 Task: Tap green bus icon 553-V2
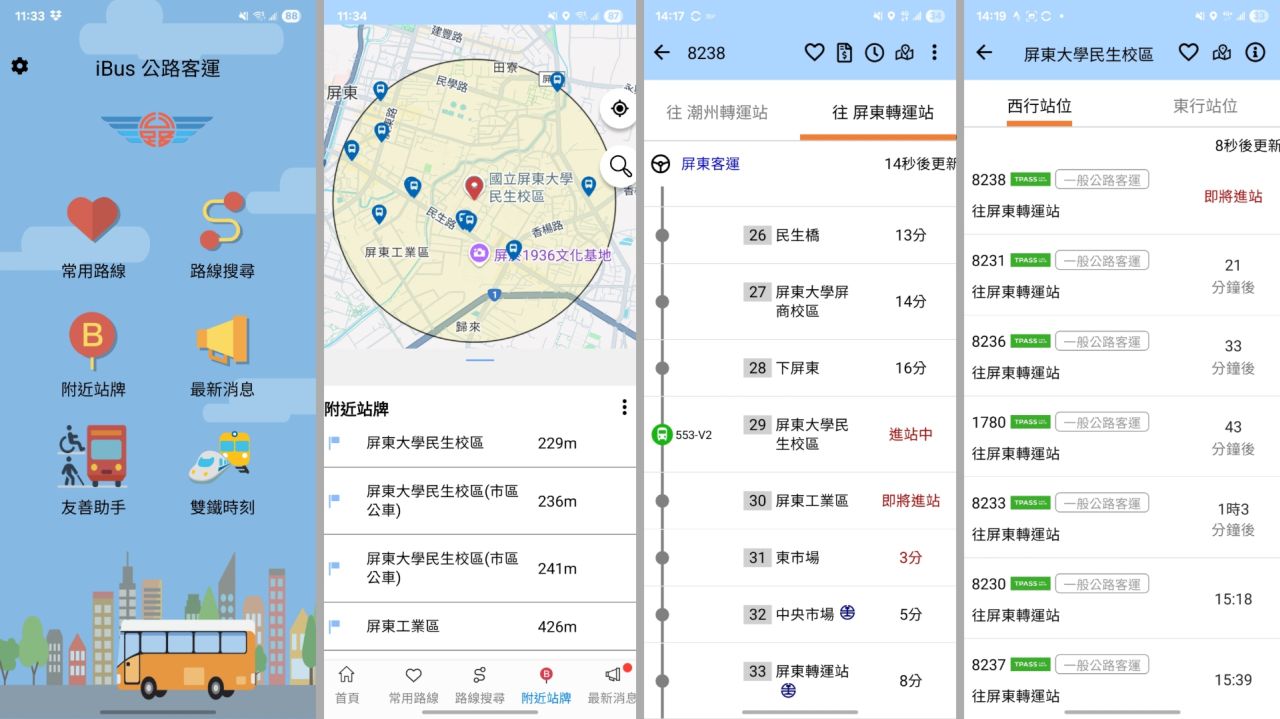(x=662, y=434)
